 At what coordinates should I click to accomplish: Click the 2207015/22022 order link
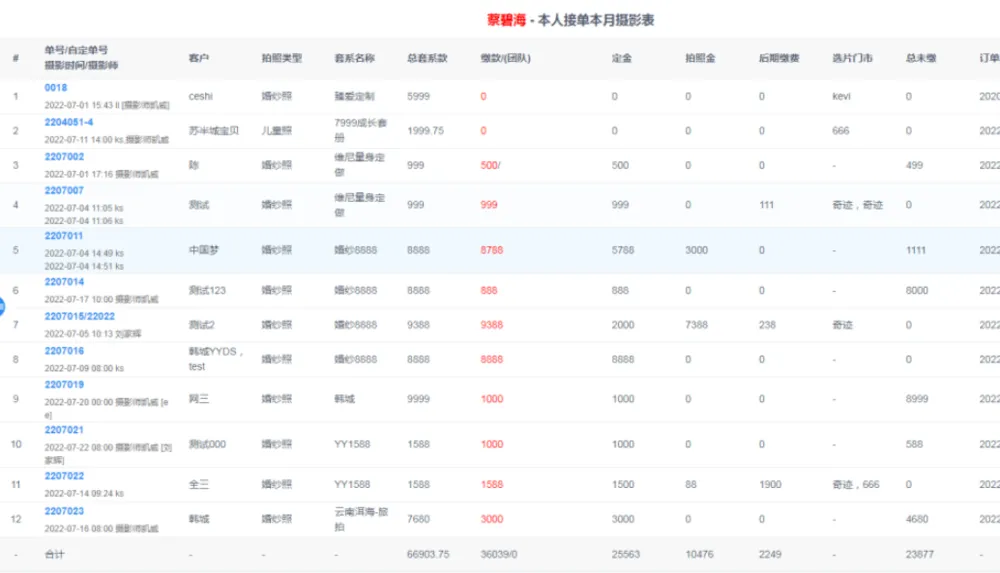79,316
